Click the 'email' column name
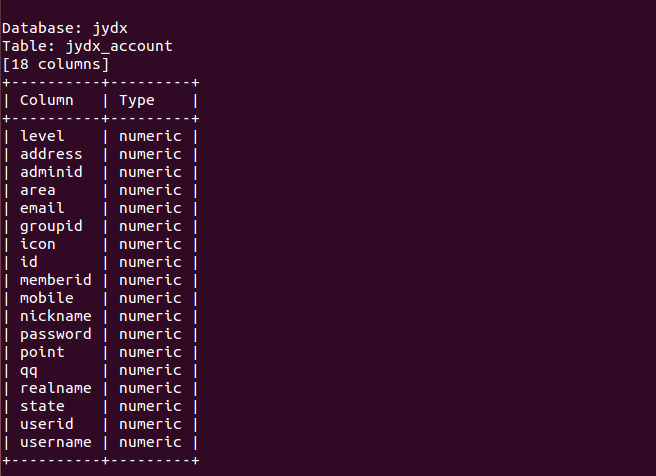 point(42,208)
